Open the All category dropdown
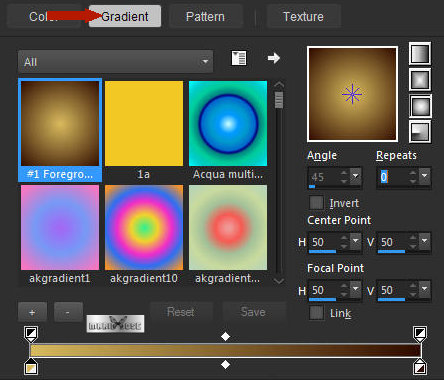Image resolution: width=444 pixels, height=380 pixels. click(x=115, y=62)
